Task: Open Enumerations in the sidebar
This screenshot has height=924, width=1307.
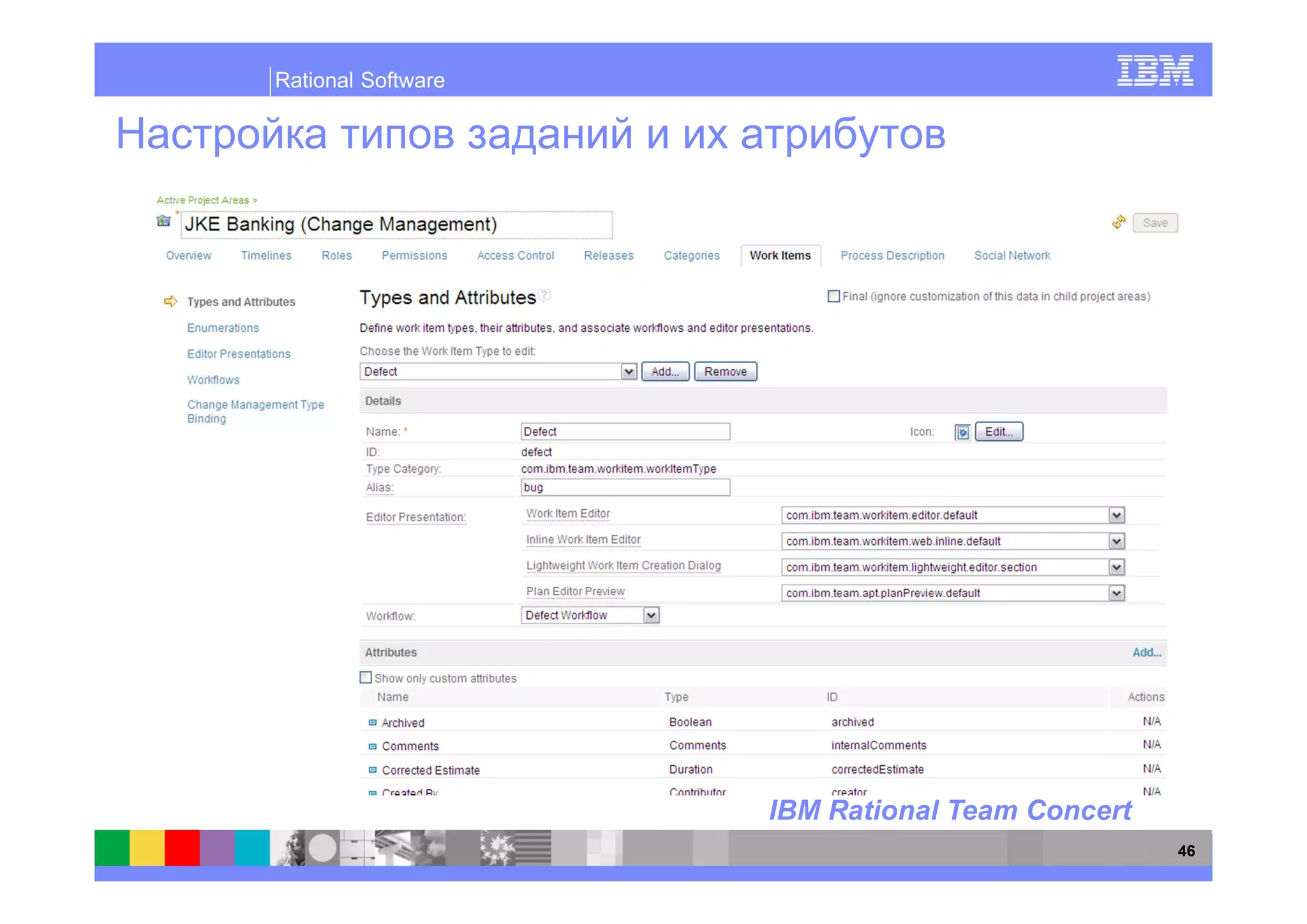Action: point(223,328)
